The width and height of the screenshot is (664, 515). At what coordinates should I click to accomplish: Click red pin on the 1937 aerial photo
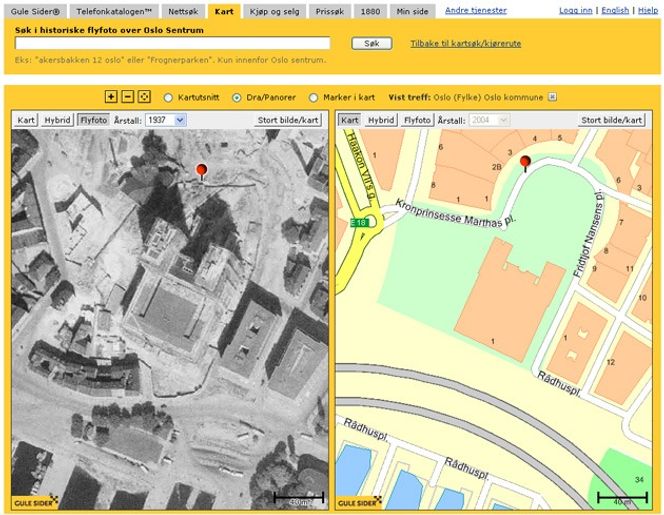click(202, 172)
